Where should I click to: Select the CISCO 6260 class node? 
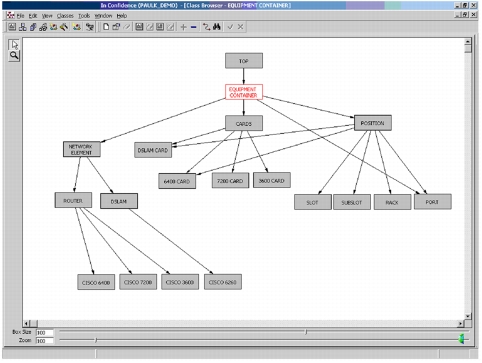(x=223, y=282)
